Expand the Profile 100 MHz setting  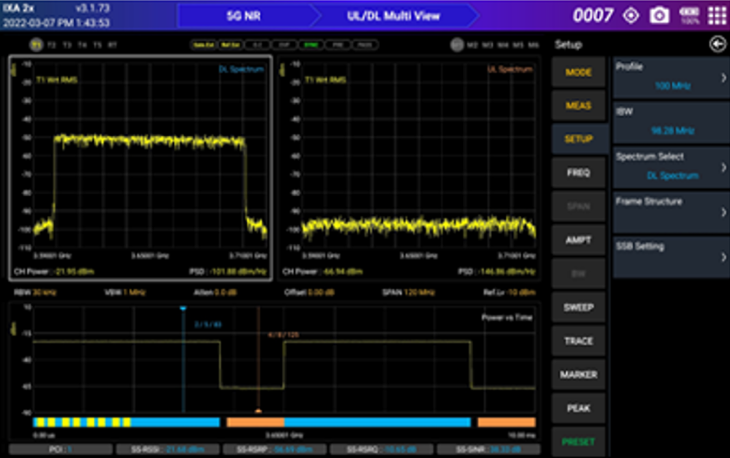[671, 76]
